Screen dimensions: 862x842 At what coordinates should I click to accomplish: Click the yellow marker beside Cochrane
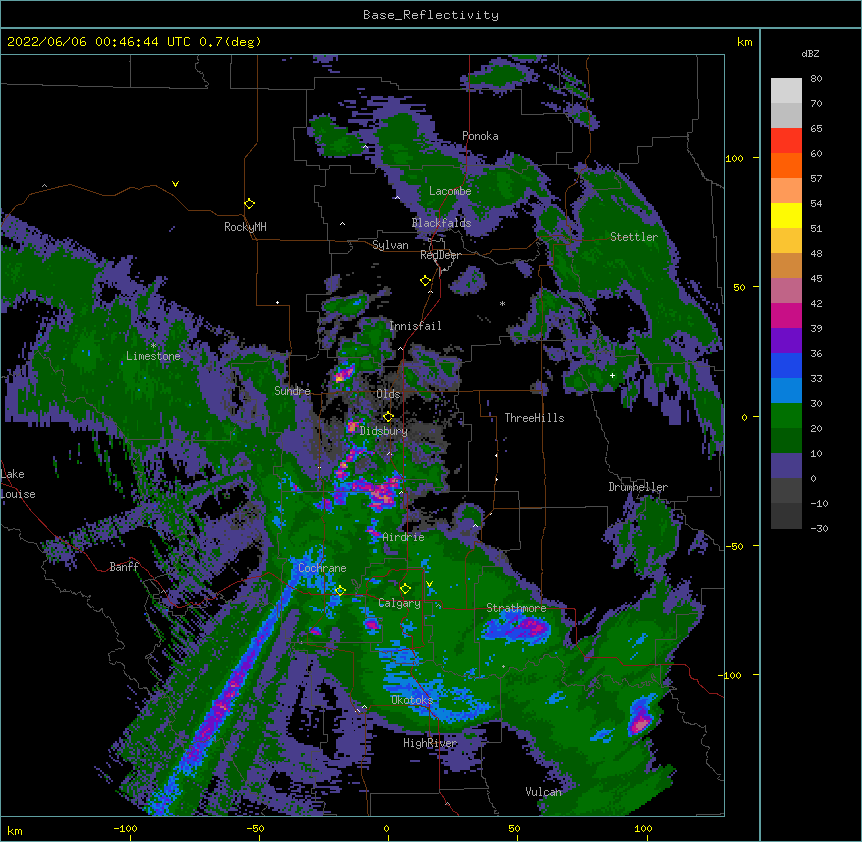pyautogui.click(x=340, y=590)
